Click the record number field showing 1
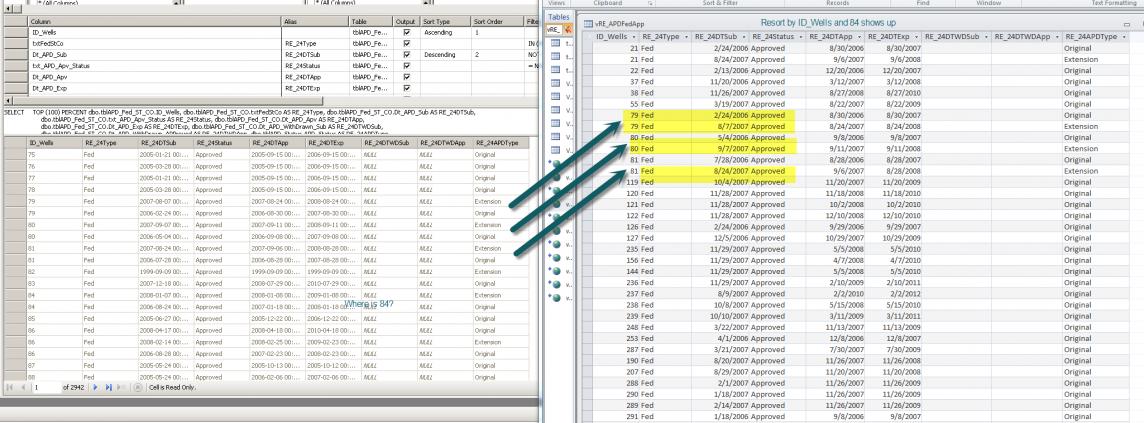 tap(46, 387)
